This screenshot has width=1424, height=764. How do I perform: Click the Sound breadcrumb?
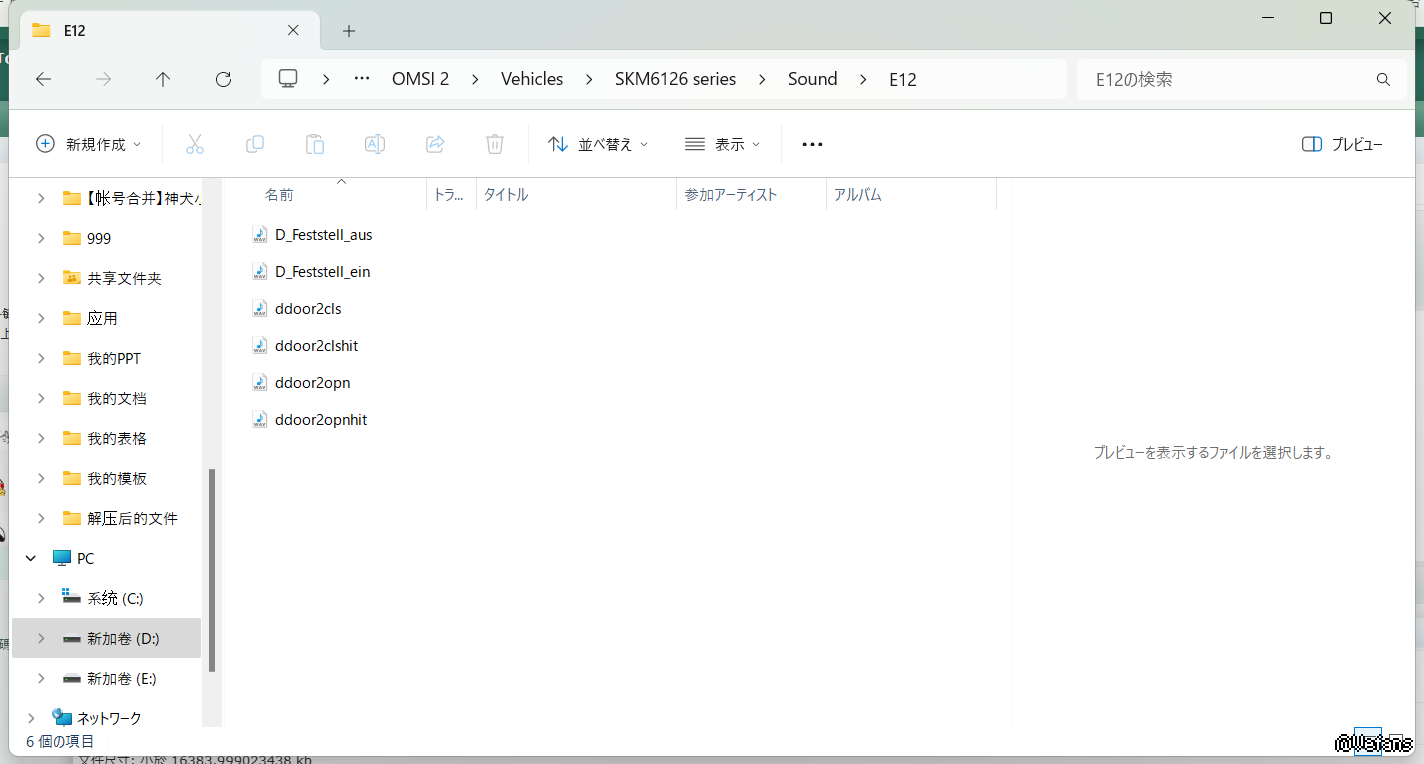pyautogui.click(x=812, y=79)
